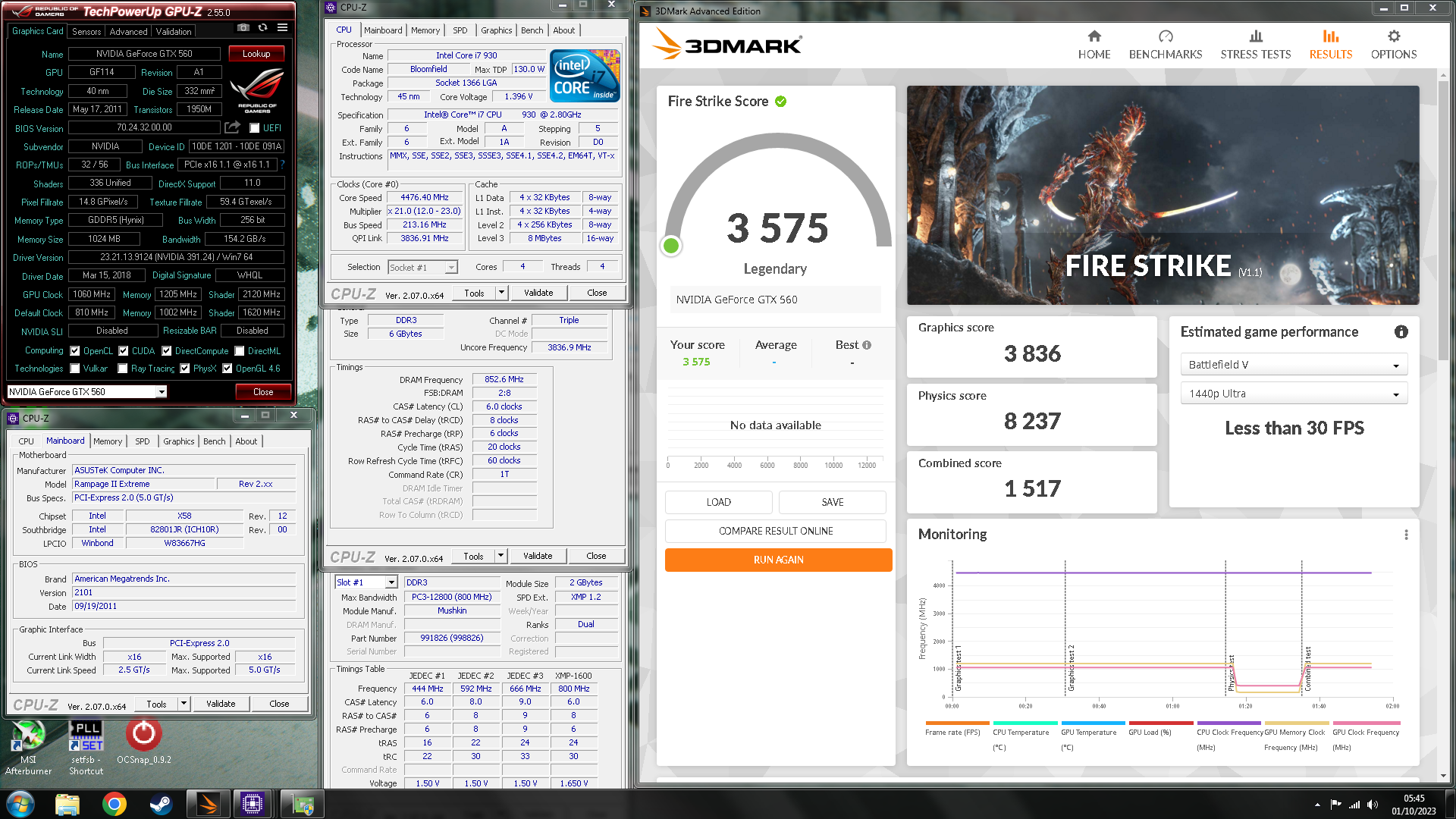Click Validate in the CPU-Z Mainboard window
Viewport: 1456px width, 819px height.
(221, 704)
